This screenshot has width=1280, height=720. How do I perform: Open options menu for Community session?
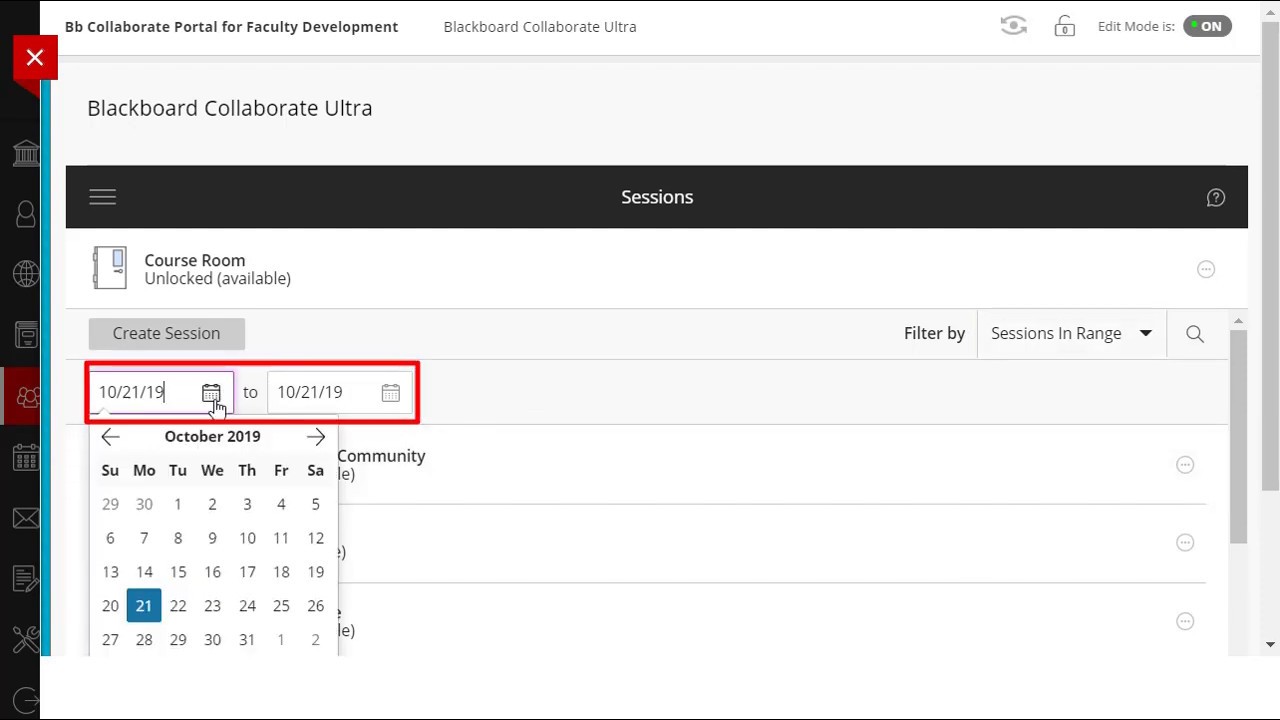click(1185, 465)
